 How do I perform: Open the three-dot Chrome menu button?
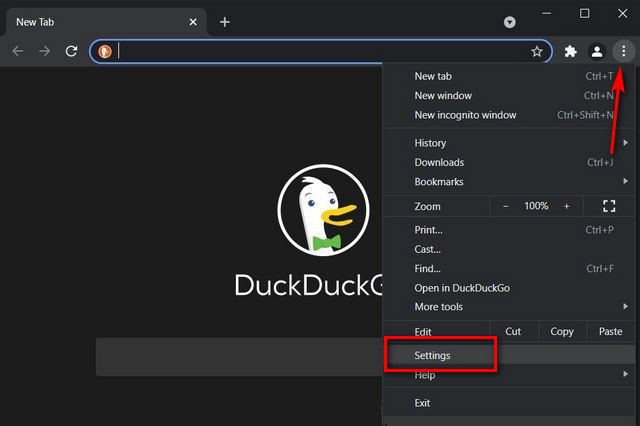click(623, 51)
